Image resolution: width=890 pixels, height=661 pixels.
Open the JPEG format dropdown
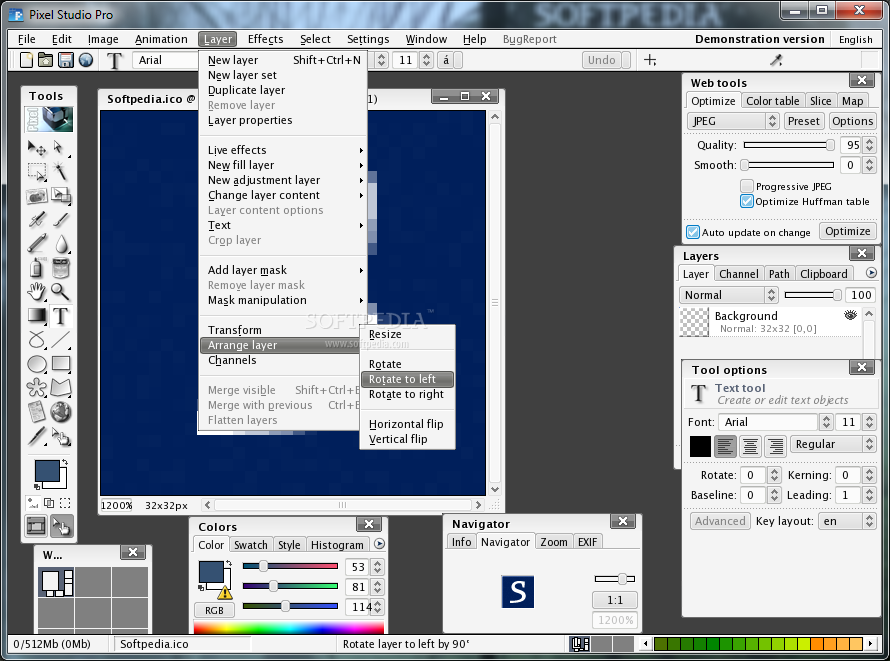pos(732,121)
